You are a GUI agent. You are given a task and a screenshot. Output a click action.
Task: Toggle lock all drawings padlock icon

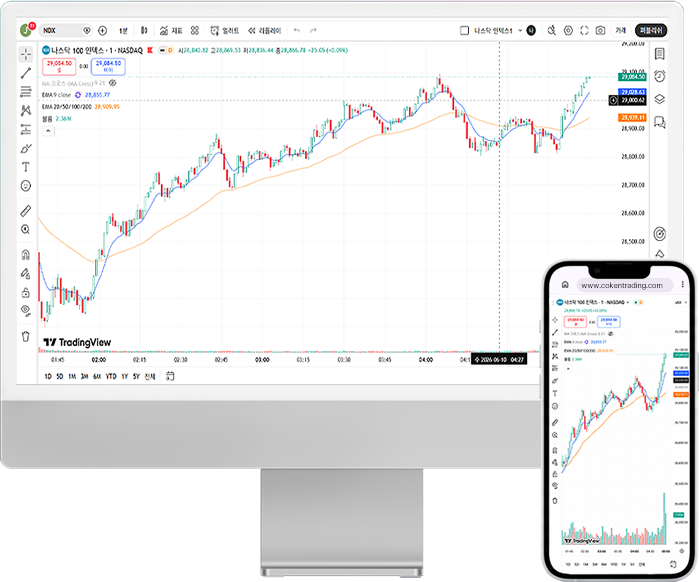point(26,292)
